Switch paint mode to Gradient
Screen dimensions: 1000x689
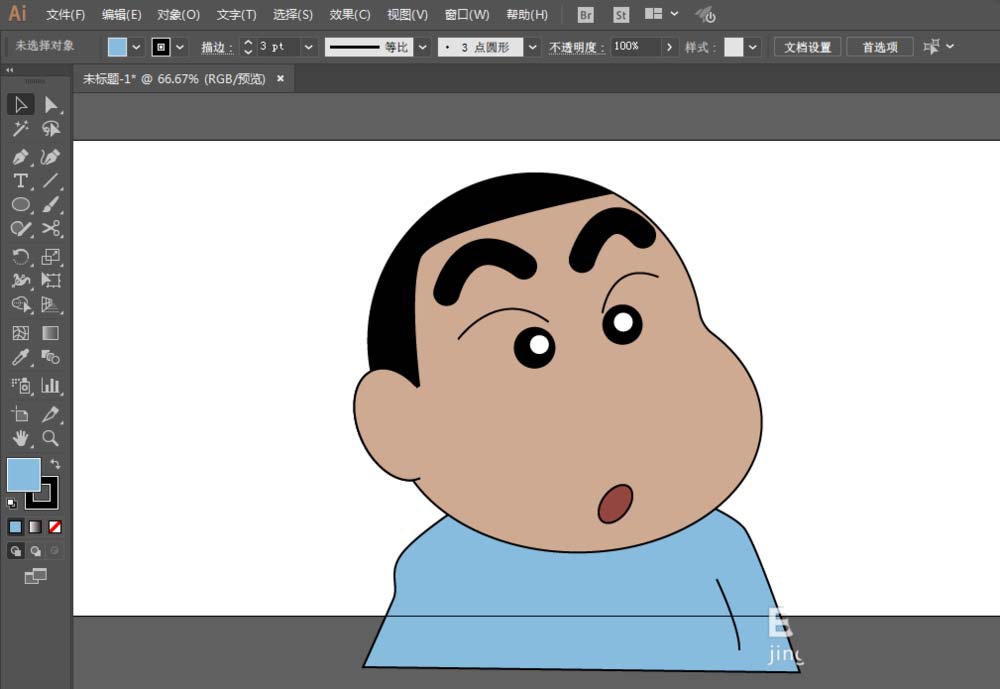(x=35, y=527)
